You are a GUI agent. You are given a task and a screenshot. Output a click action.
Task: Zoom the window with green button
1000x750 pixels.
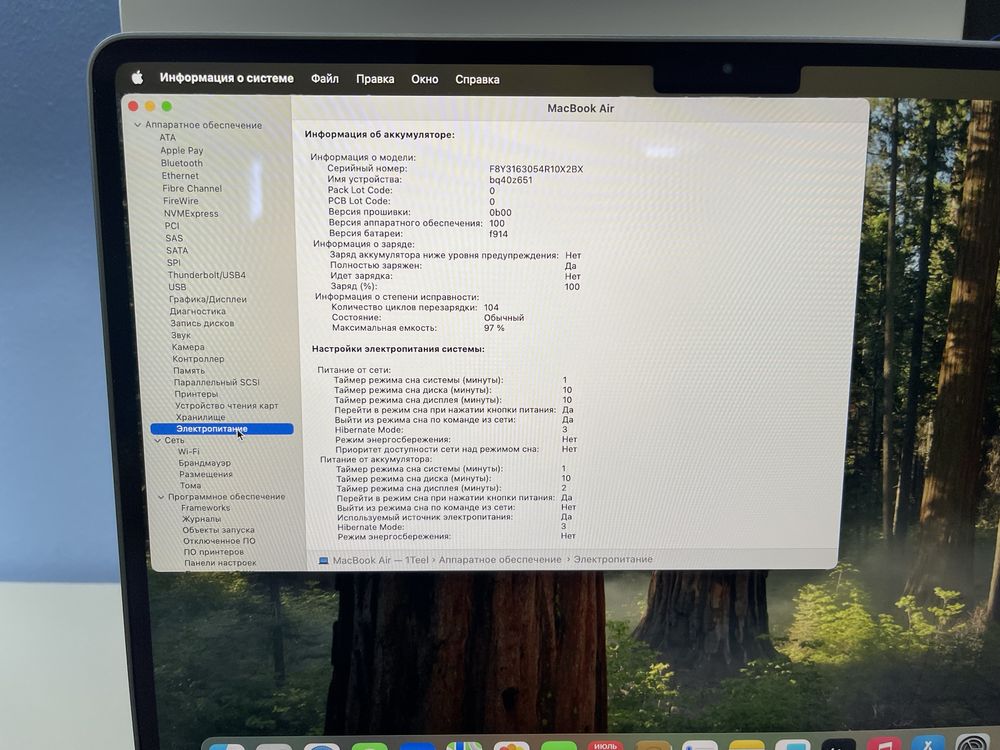[x=166, y=106]
